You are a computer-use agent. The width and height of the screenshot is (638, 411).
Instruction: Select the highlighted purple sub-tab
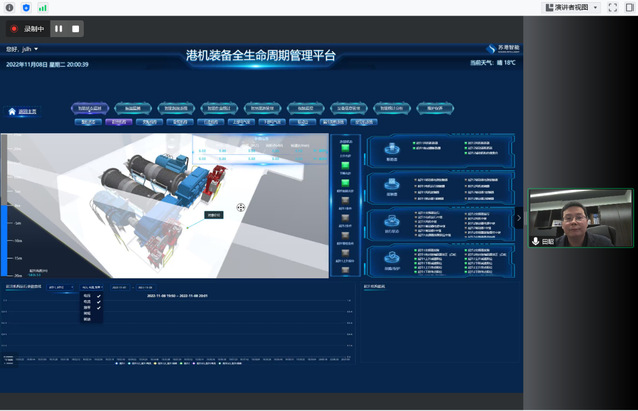[119, 122]
